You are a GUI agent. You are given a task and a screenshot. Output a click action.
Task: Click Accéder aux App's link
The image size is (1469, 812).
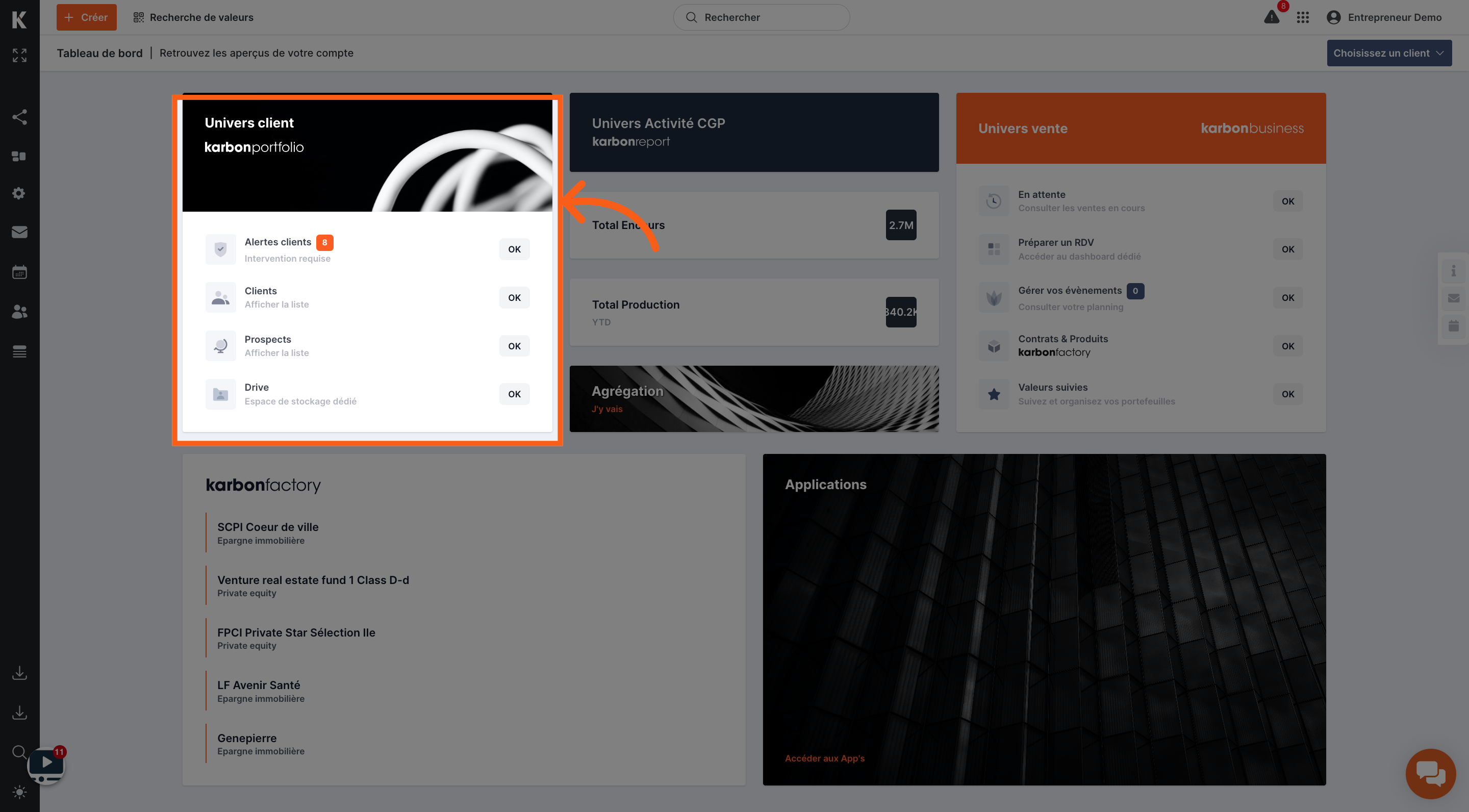[825, 758]
